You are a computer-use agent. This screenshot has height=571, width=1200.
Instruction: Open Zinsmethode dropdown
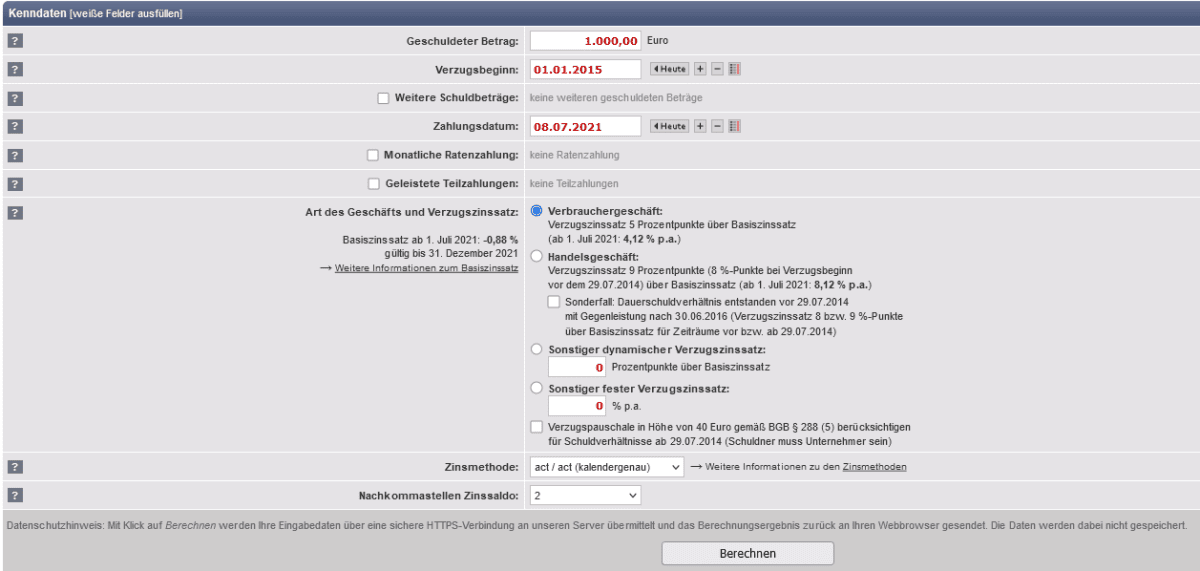(x=607, y=467)
